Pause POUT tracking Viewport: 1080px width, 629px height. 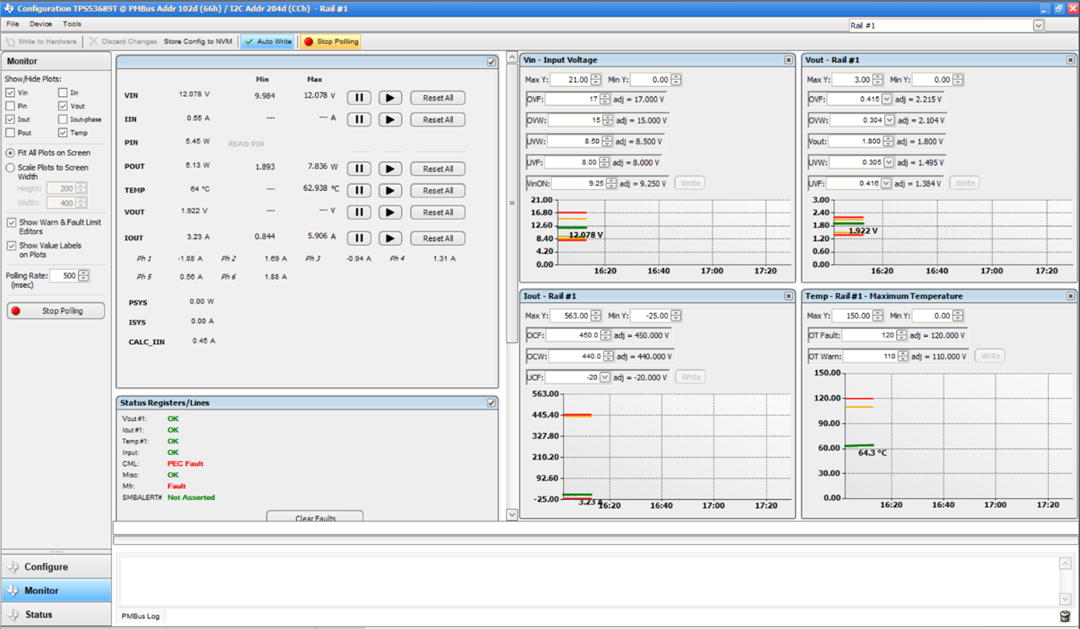coord(359,169)
